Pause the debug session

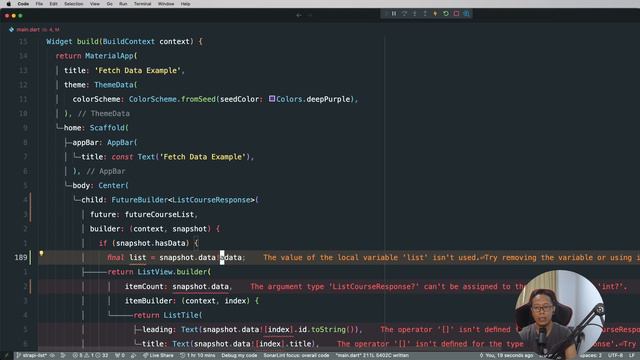(394, 13)
